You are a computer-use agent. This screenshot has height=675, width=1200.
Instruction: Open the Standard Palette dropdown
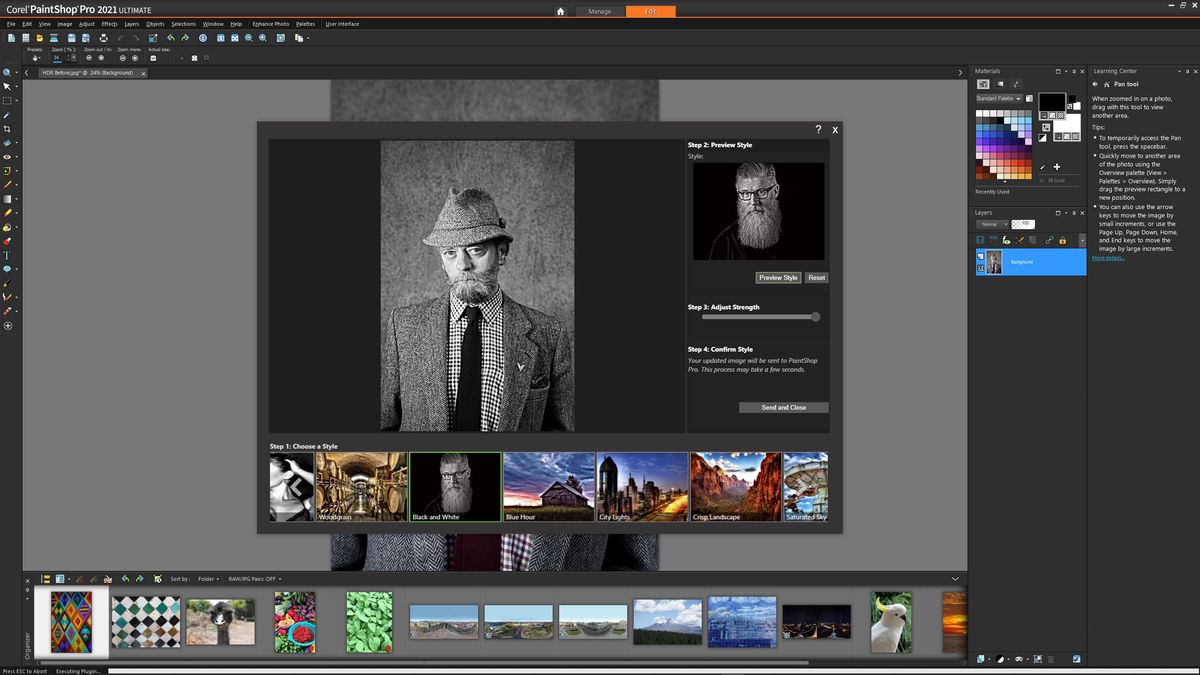tap(1000, 98)
